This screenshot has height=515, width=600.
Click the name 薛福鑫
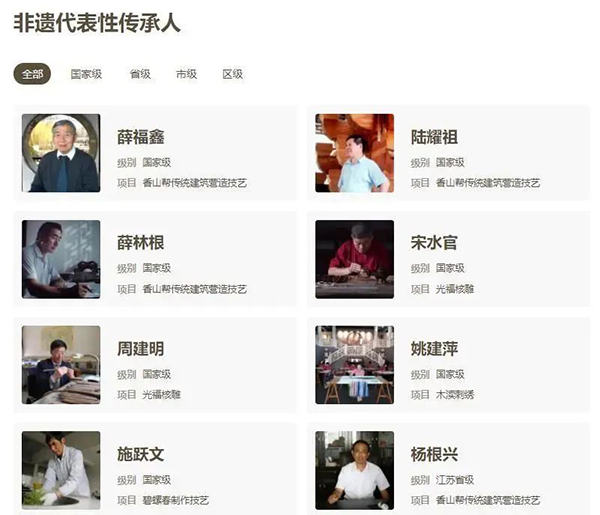click(141, 137)
